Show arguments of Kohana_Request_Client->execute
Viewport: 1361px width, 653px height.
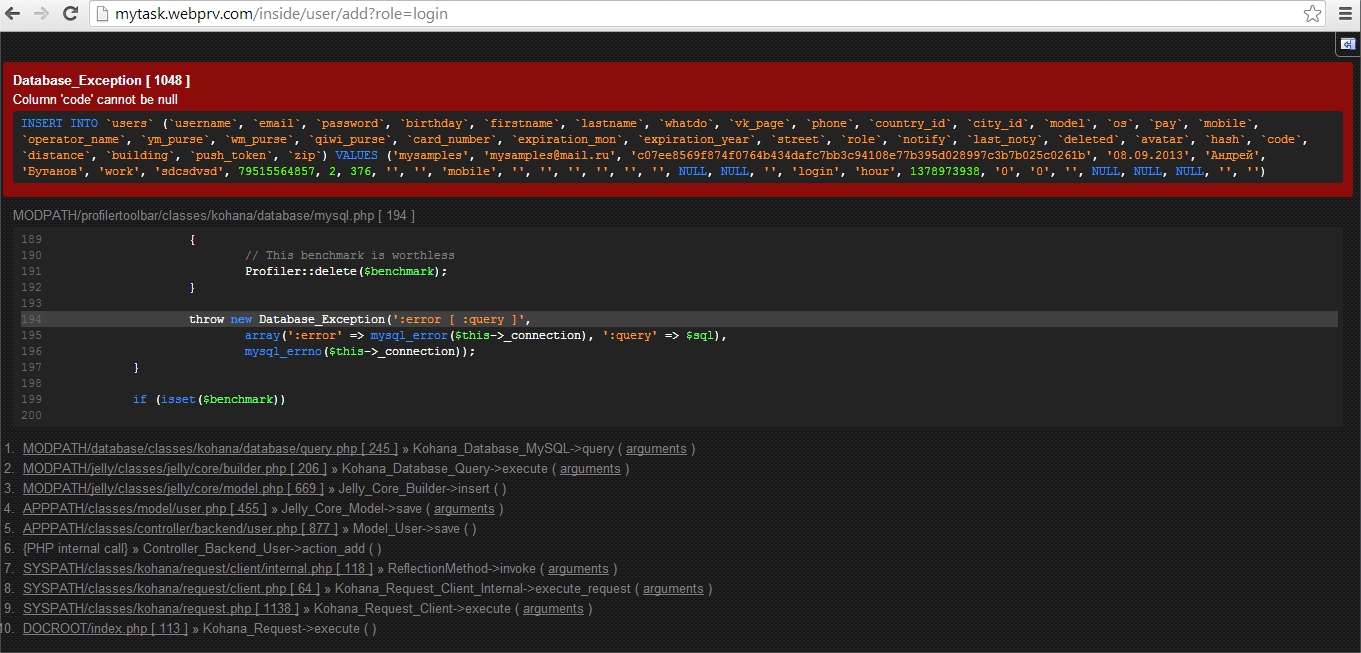point(553,609)
